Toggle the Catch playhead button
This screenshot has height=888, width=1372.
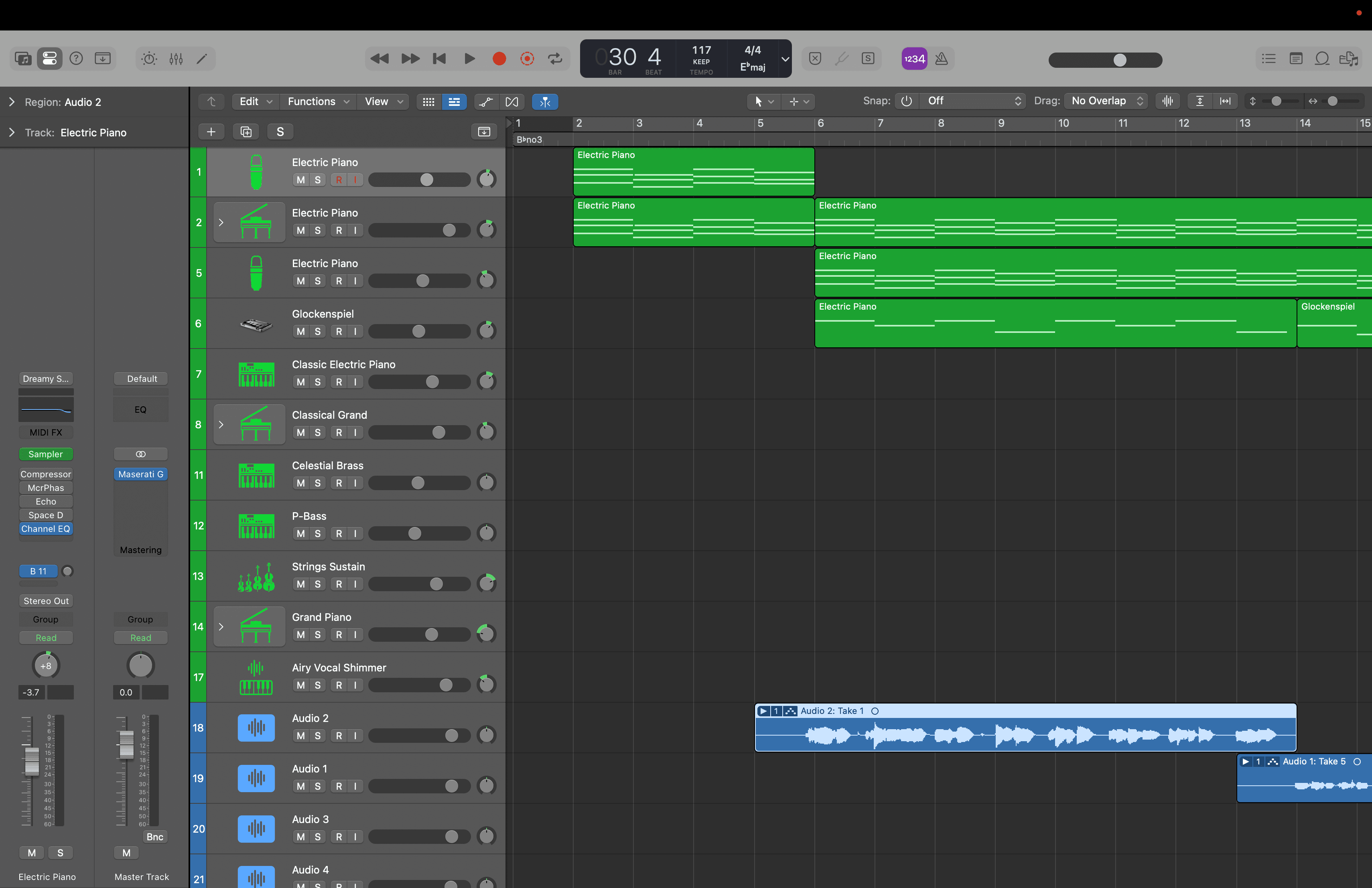pyautogui.click(x=545, y=101)
